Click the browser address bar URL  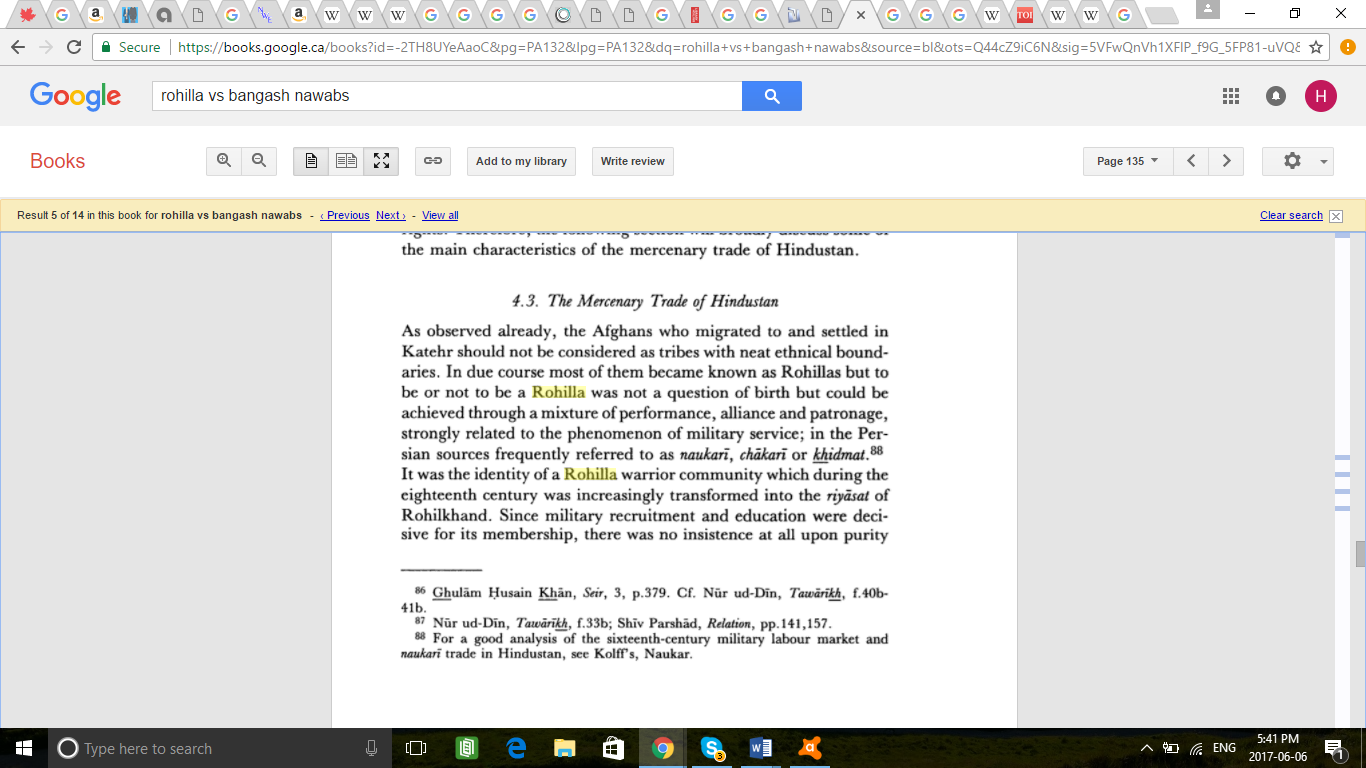[x=739, y=47]
